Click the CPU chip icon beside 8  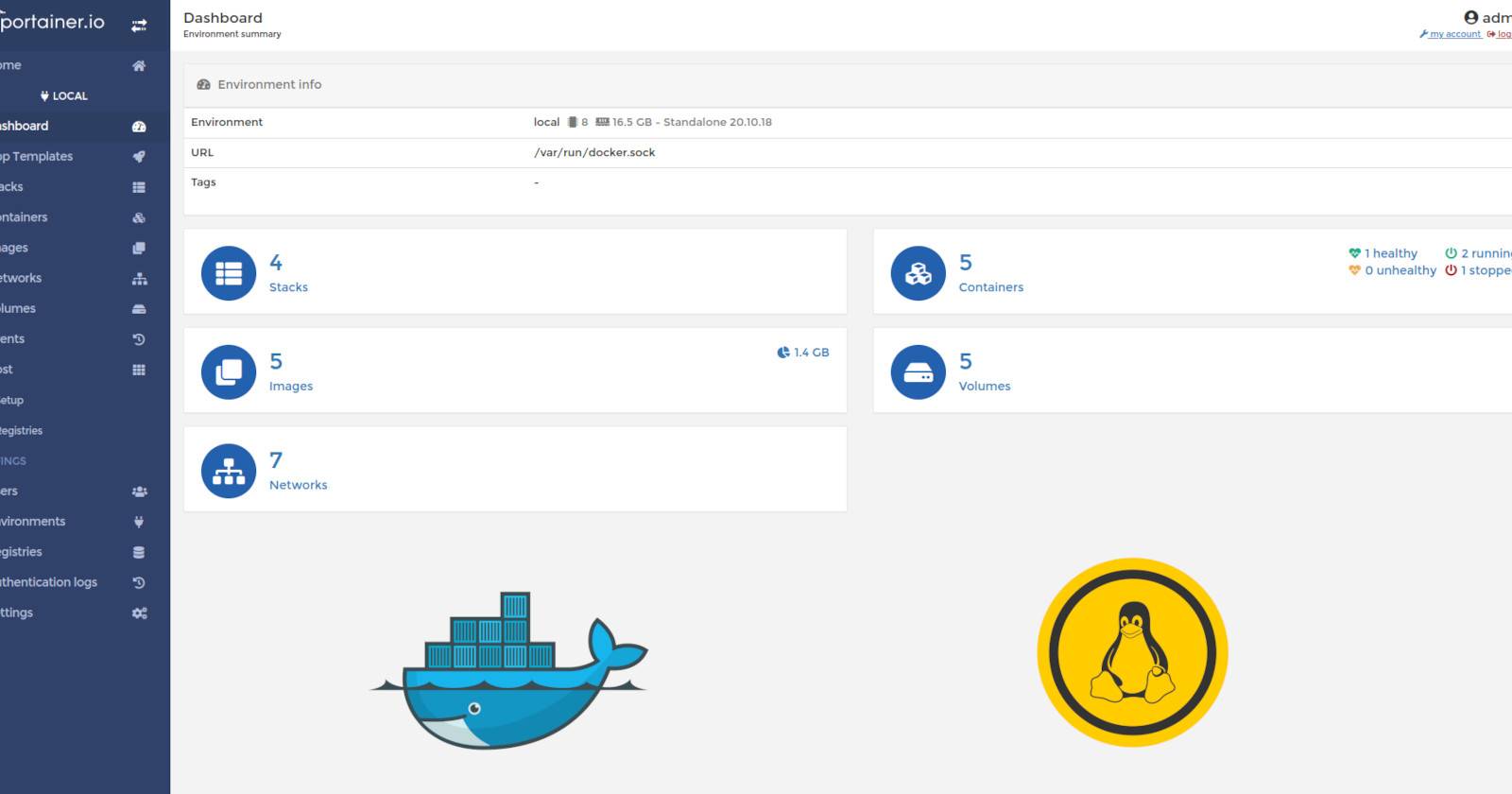tap(572, 122)
